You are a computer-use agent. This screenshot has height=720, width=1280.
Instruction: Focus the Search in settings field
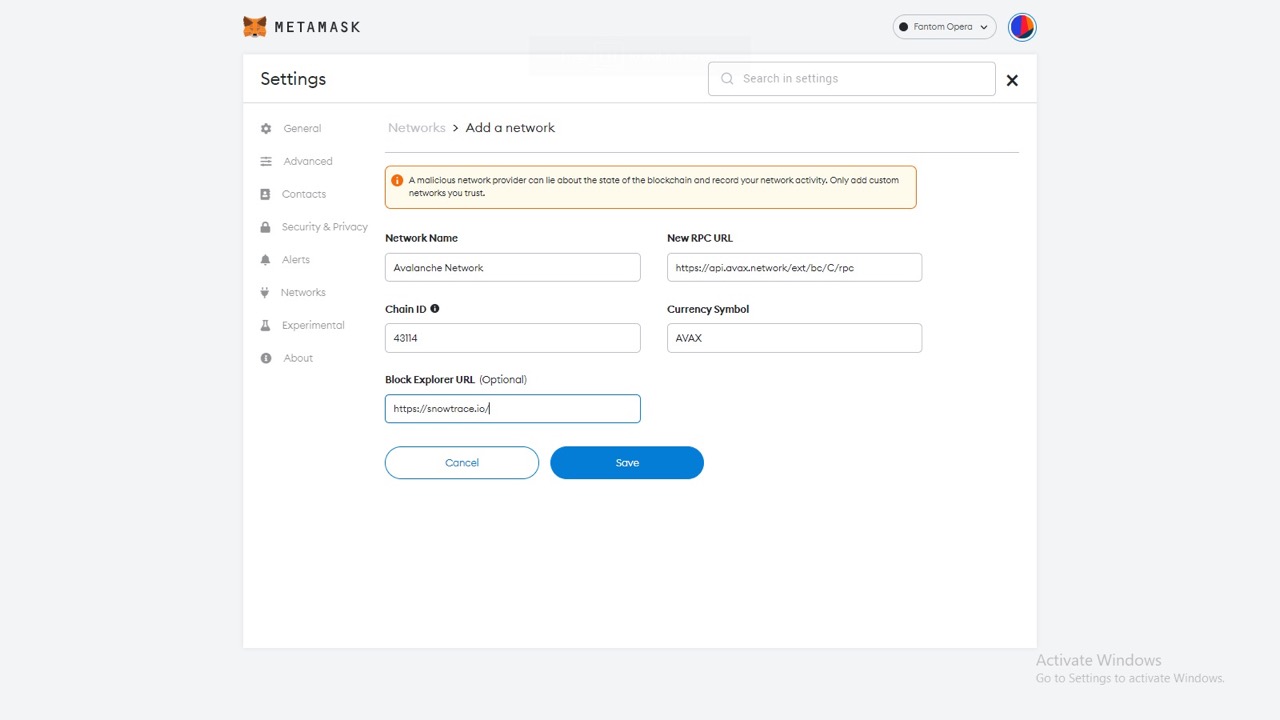[x=852, y=79]
